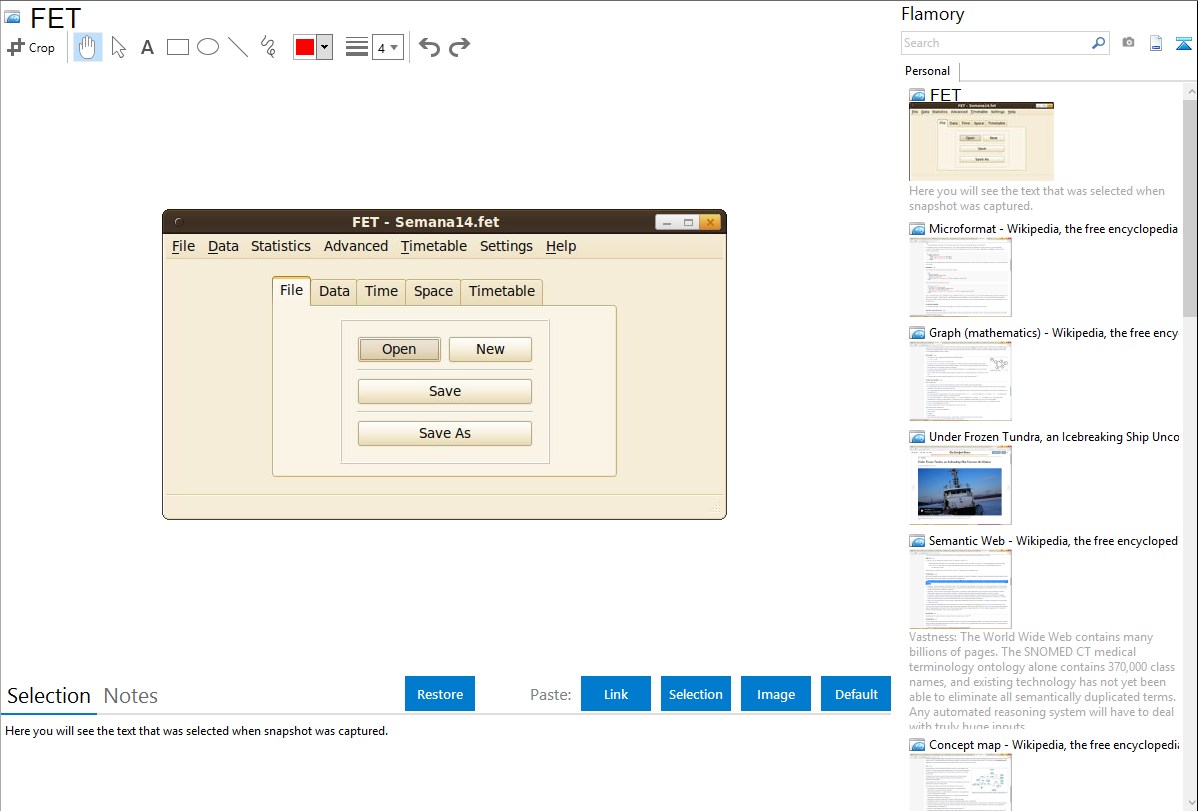Select the straight line tool
Viewport: 1198px width, 811px height.
tap(238, 47)
